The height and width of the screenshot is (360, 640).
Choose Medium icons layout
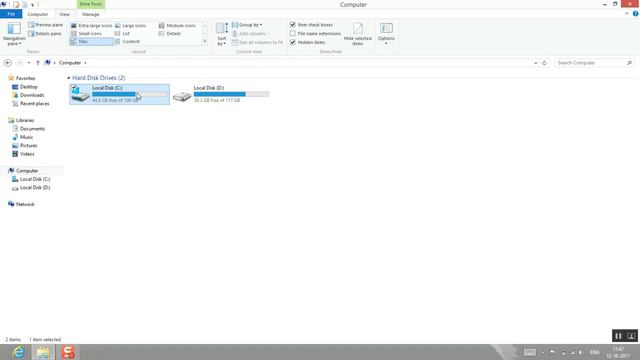(177, 25)
